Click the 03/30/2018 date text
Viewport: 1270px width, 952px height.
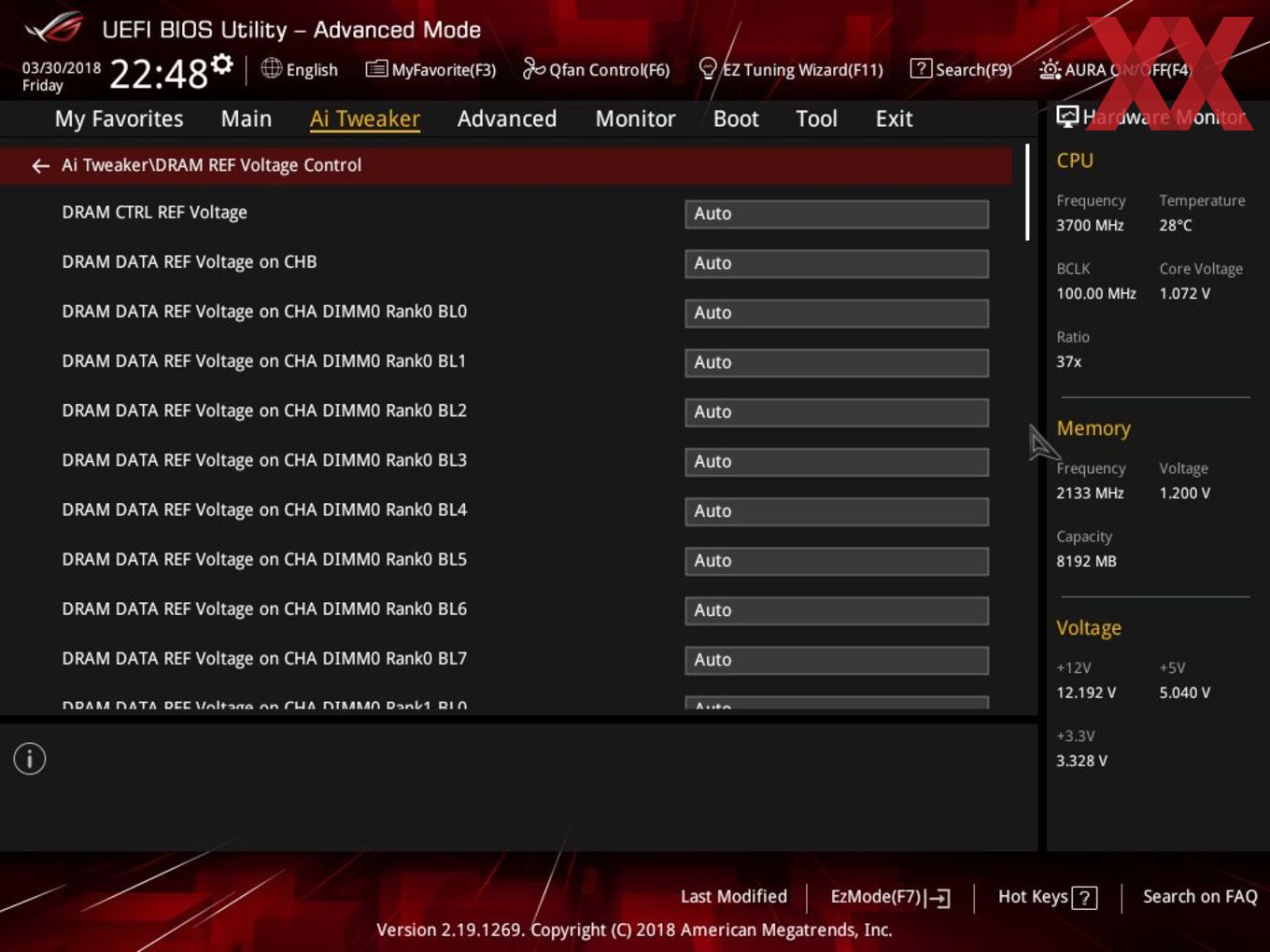tap(62, 68)
